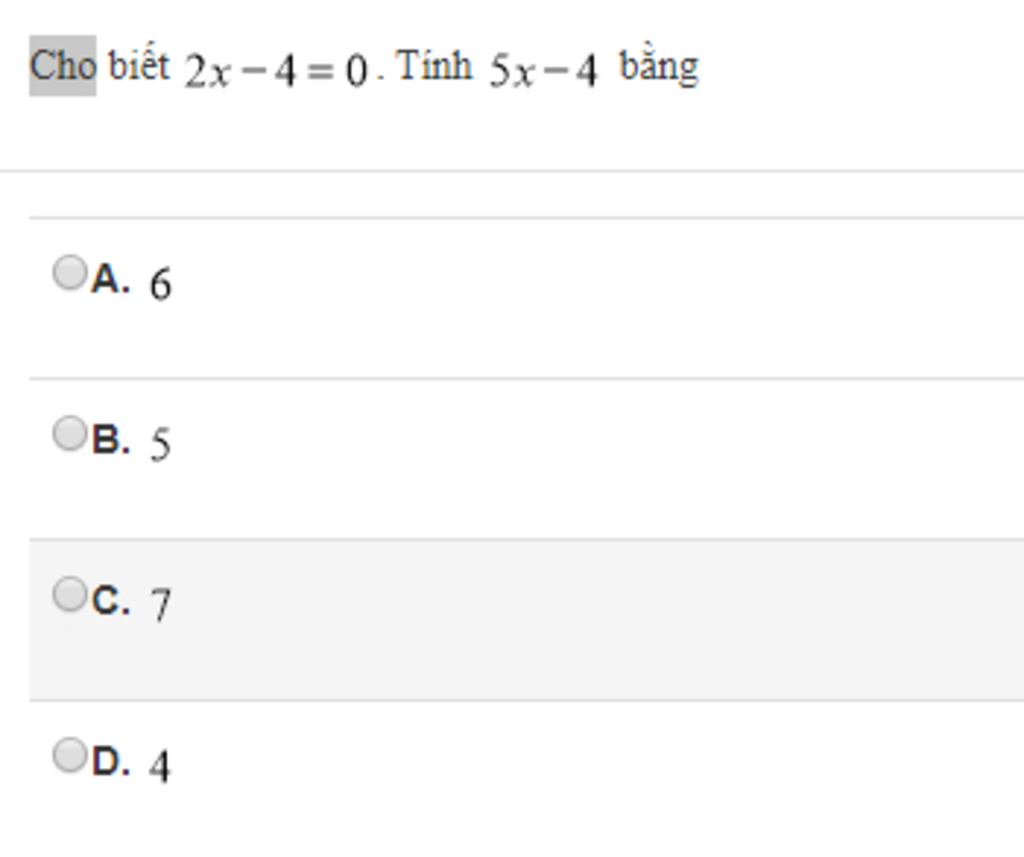This screenshot has height=857, width=1024.
Task: Select radio button for answer D
Action: (x=69, y=755)
